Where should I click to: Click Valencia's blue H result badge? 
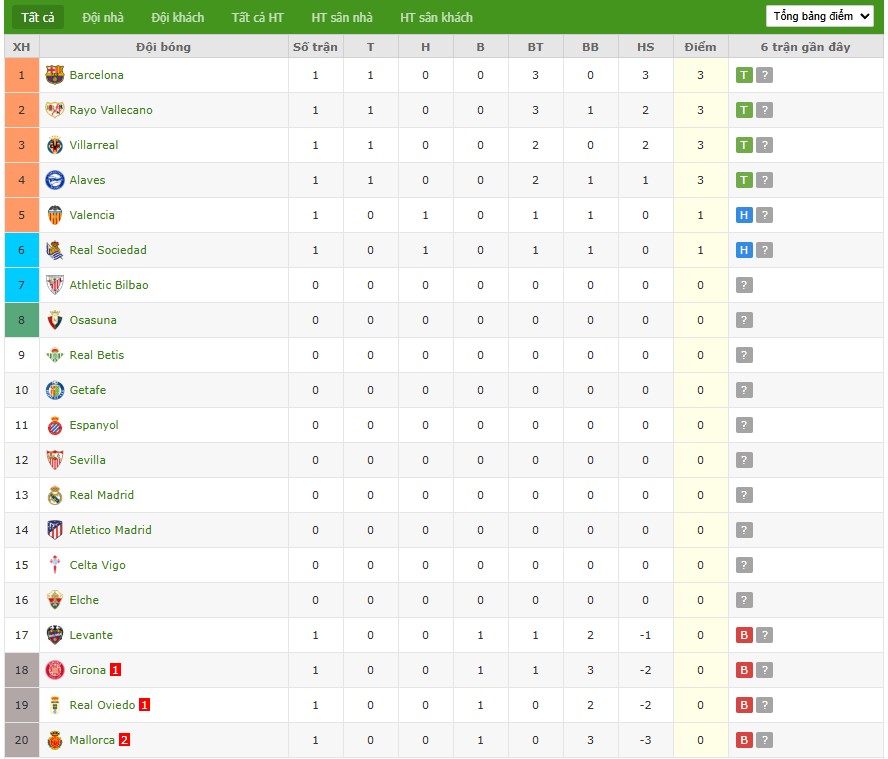coord(744,215)
